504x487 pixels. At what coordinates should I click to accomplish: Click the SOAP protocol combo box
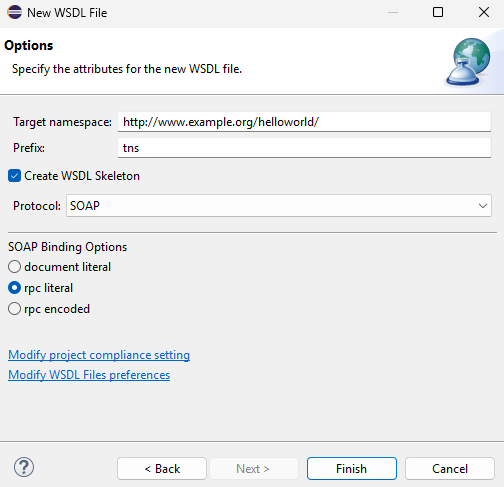tap(279, 206)
